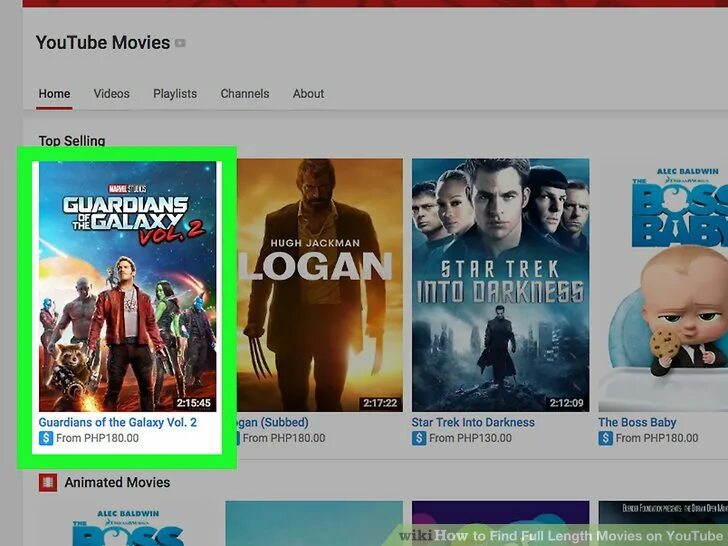The image size is (728, 546).
Task: Click the purchase icon under Guardians of the Galaxy
Action: 46,438
